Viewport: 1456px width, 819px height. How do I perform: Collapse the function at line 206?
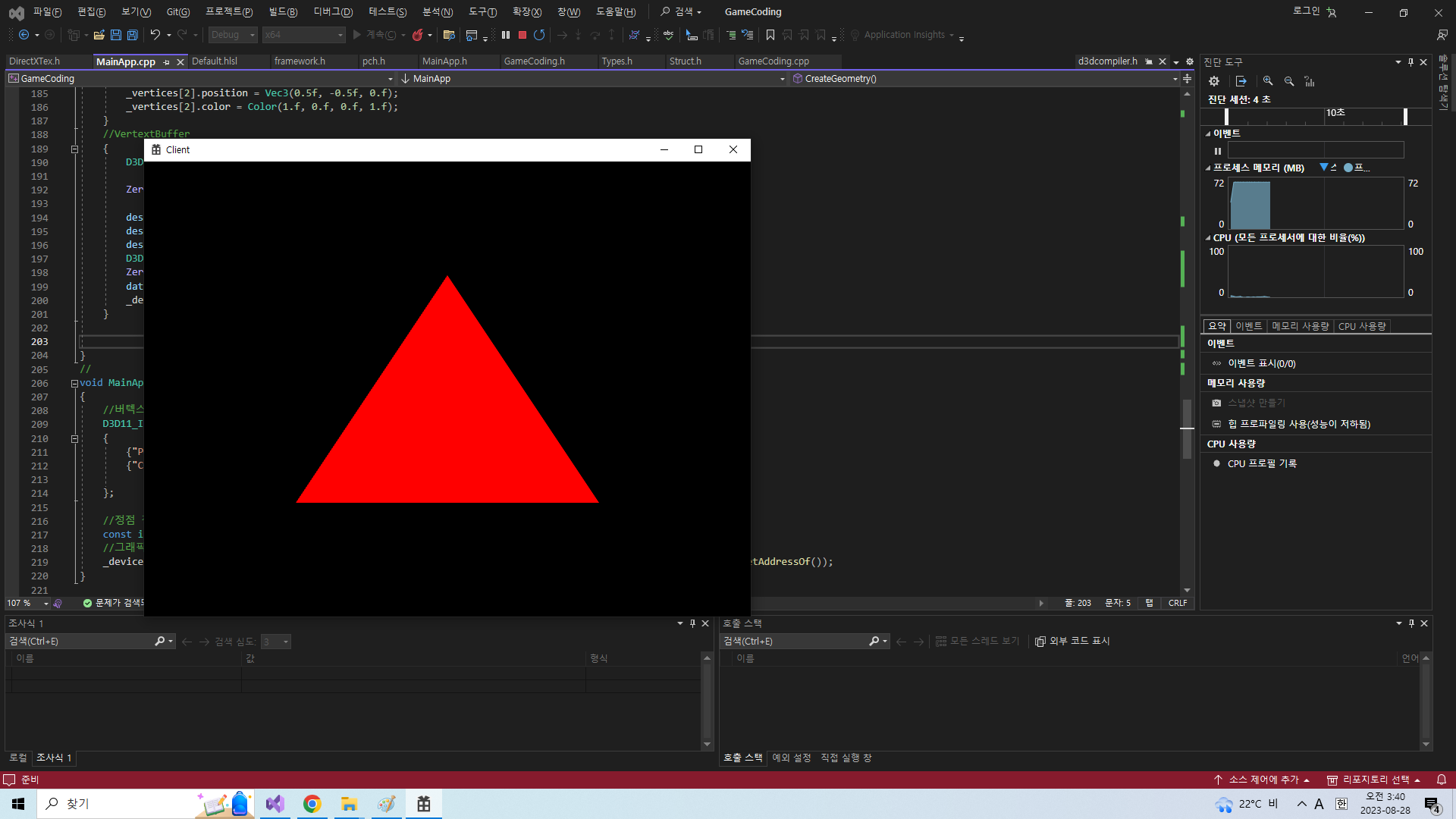74,384
